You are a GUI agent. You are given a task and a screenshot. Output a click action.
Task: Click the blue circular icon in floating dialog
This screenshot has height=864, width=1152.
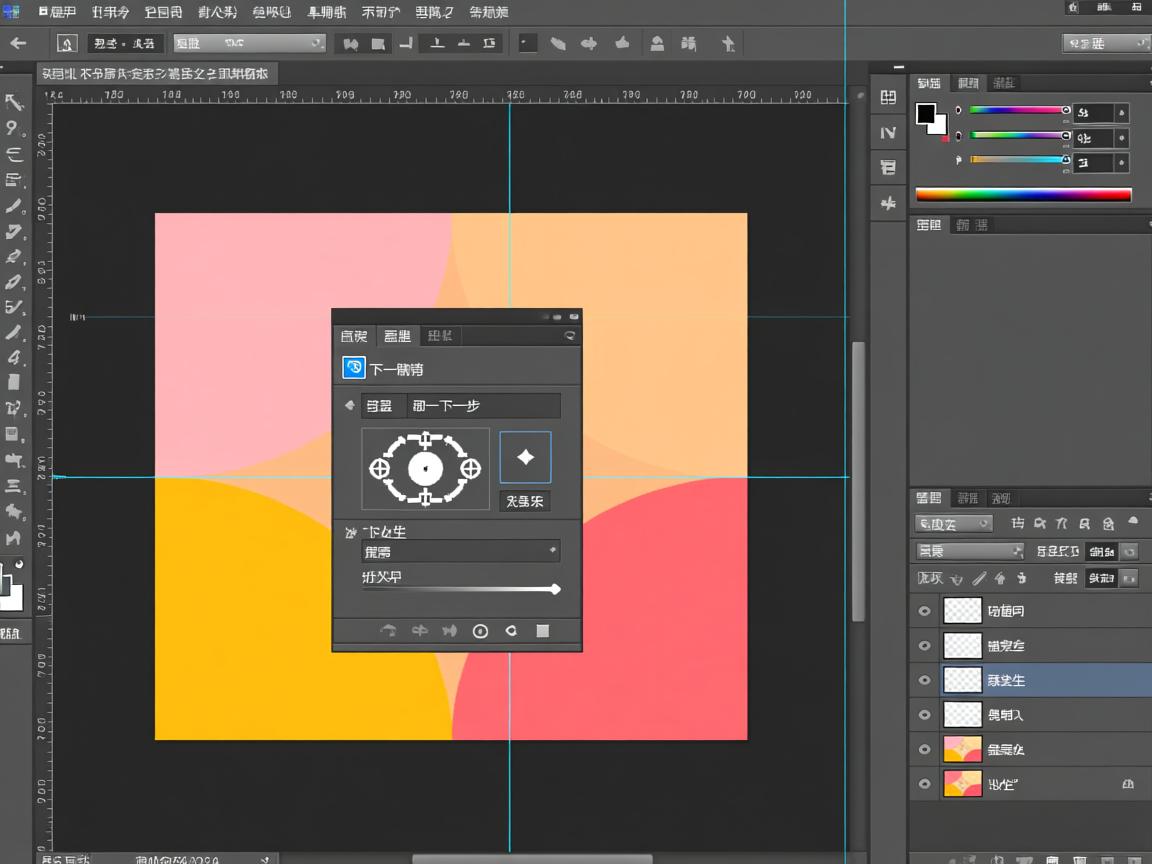point(354,368)
